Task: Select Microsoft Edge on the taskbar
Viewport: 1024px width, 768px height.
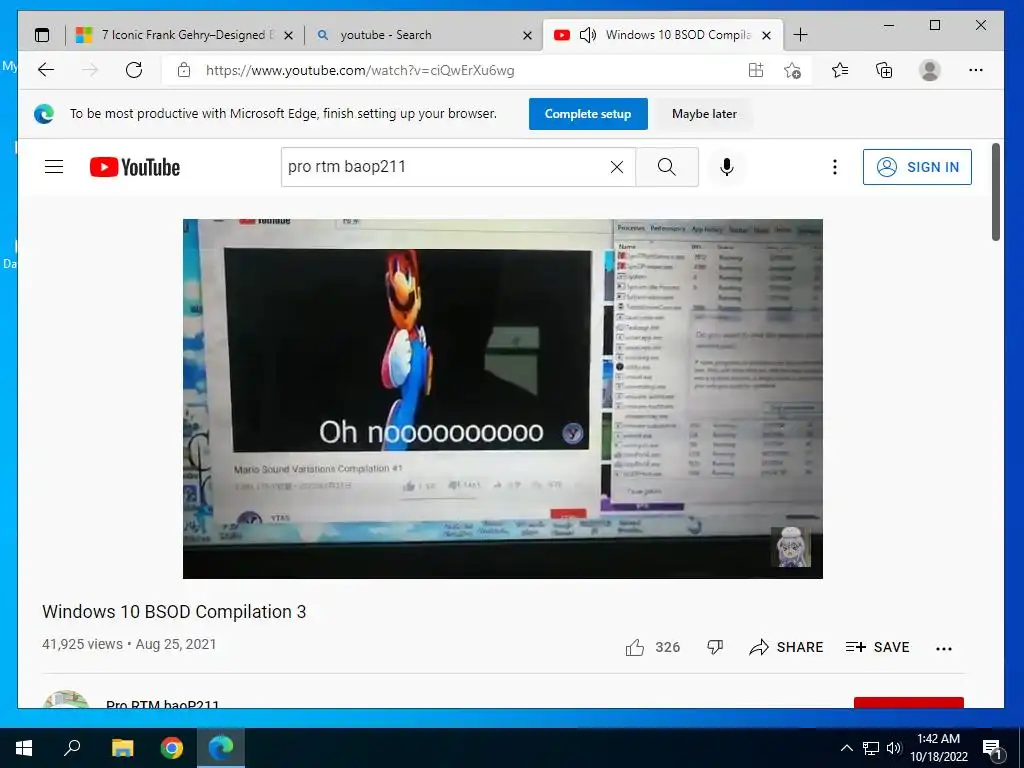Action: point(221,748)
